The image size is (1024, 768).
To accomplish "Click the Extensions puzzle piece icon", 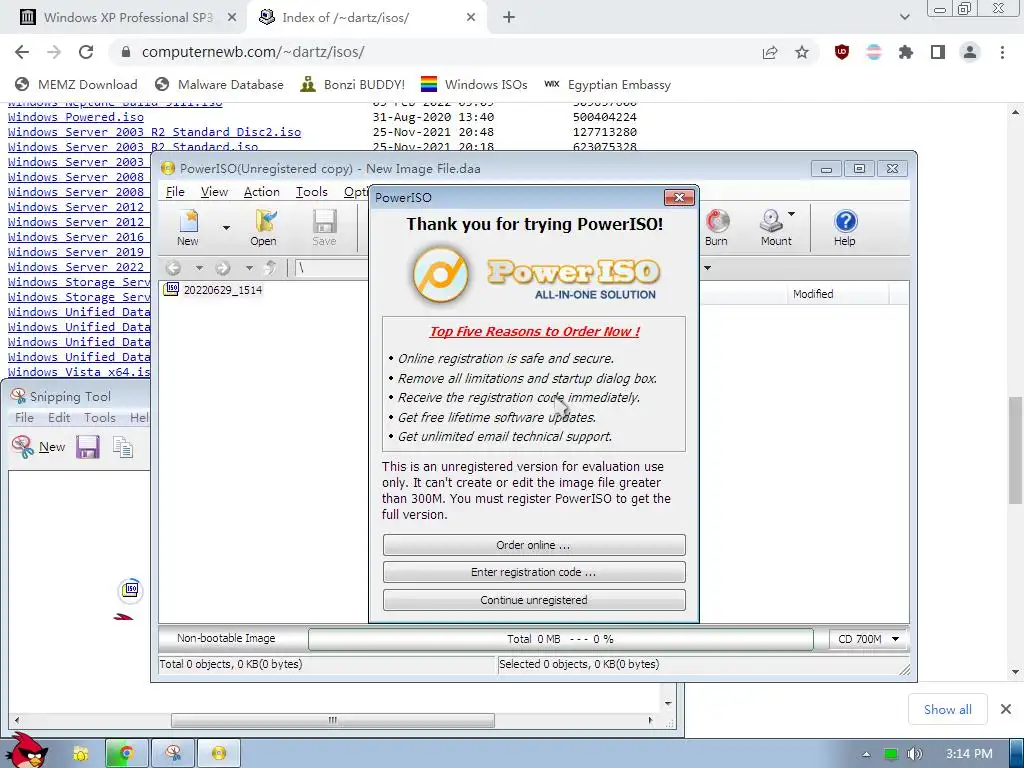I will pyautogui.click(x=906, y=52).
